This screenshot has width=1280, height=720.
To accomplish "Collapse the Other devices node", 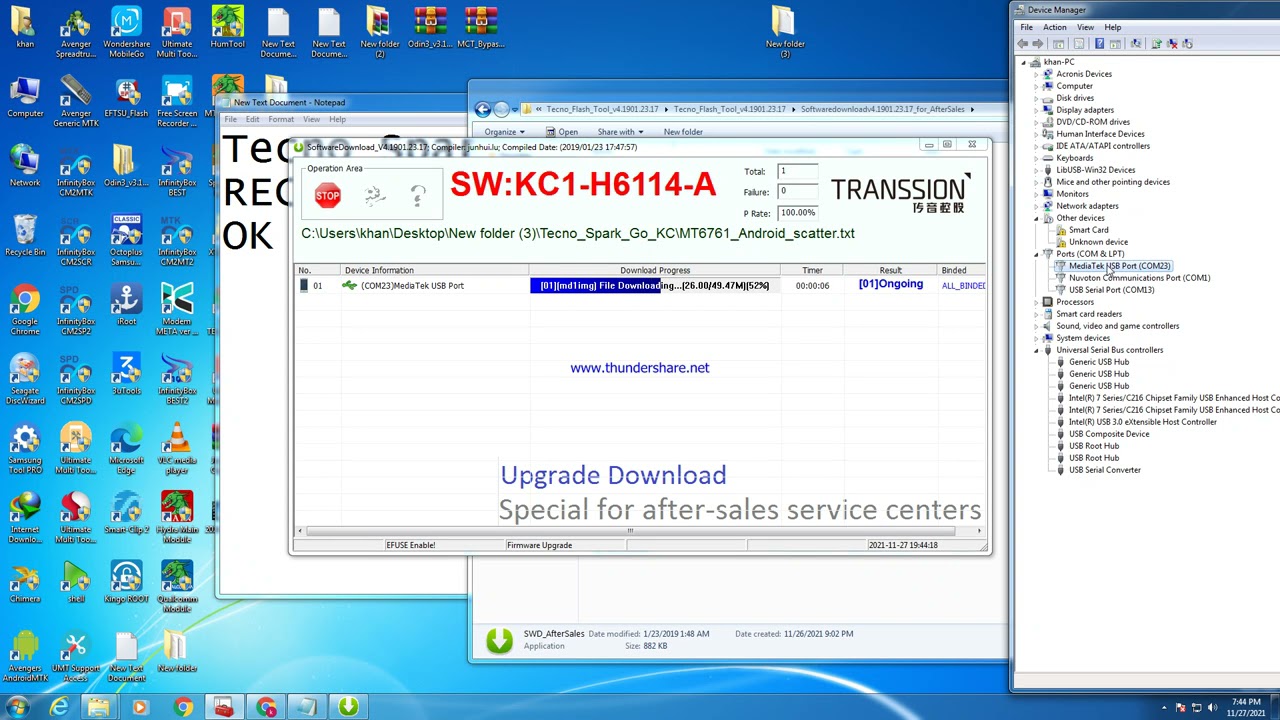I will tap(1037, 218).
